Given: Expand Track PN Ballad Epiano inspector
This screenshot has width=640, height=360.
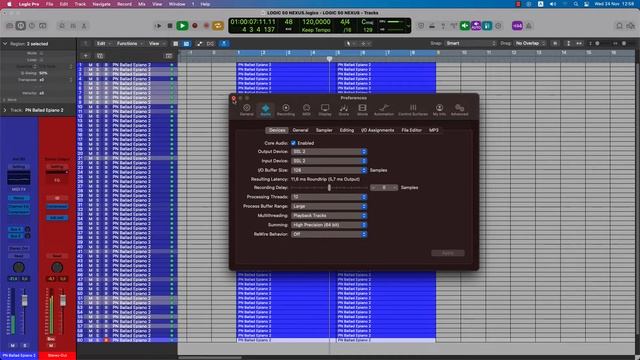Looking at the screenshot, I should tap(5, 110).
